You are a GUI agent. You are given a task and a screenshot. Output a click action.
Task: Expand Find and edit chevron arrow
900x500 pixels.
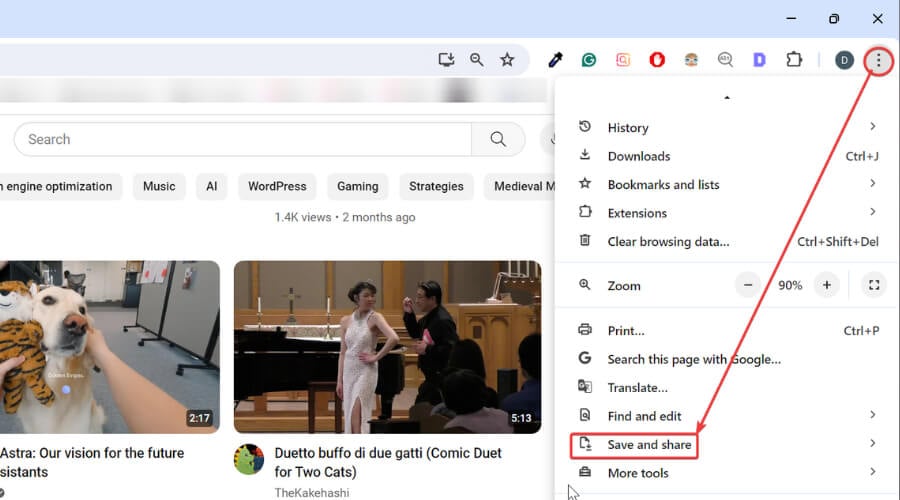pyautogui.click(x=872, y=414)
